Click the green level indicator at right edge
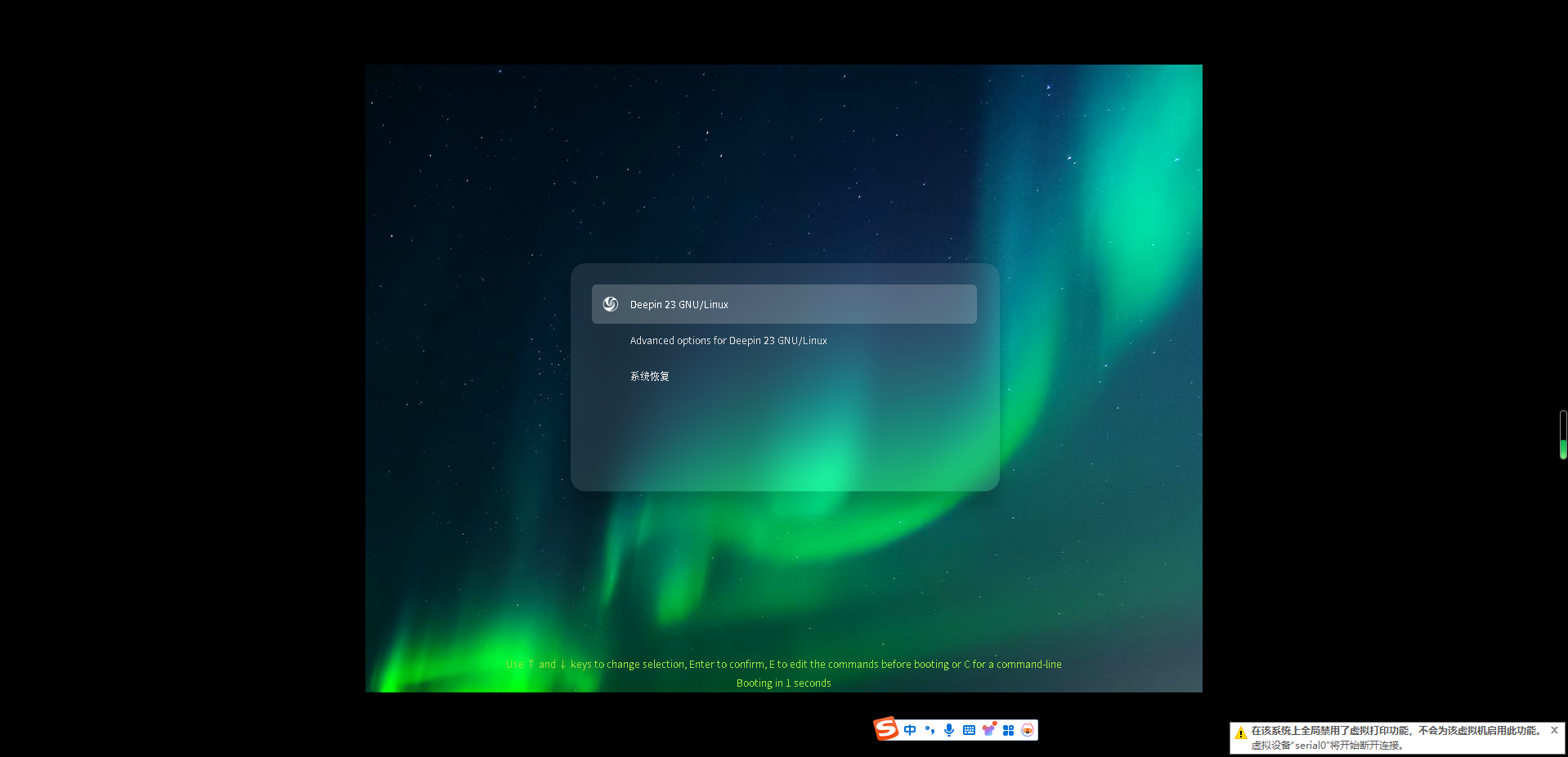 tap(1563, 435)
